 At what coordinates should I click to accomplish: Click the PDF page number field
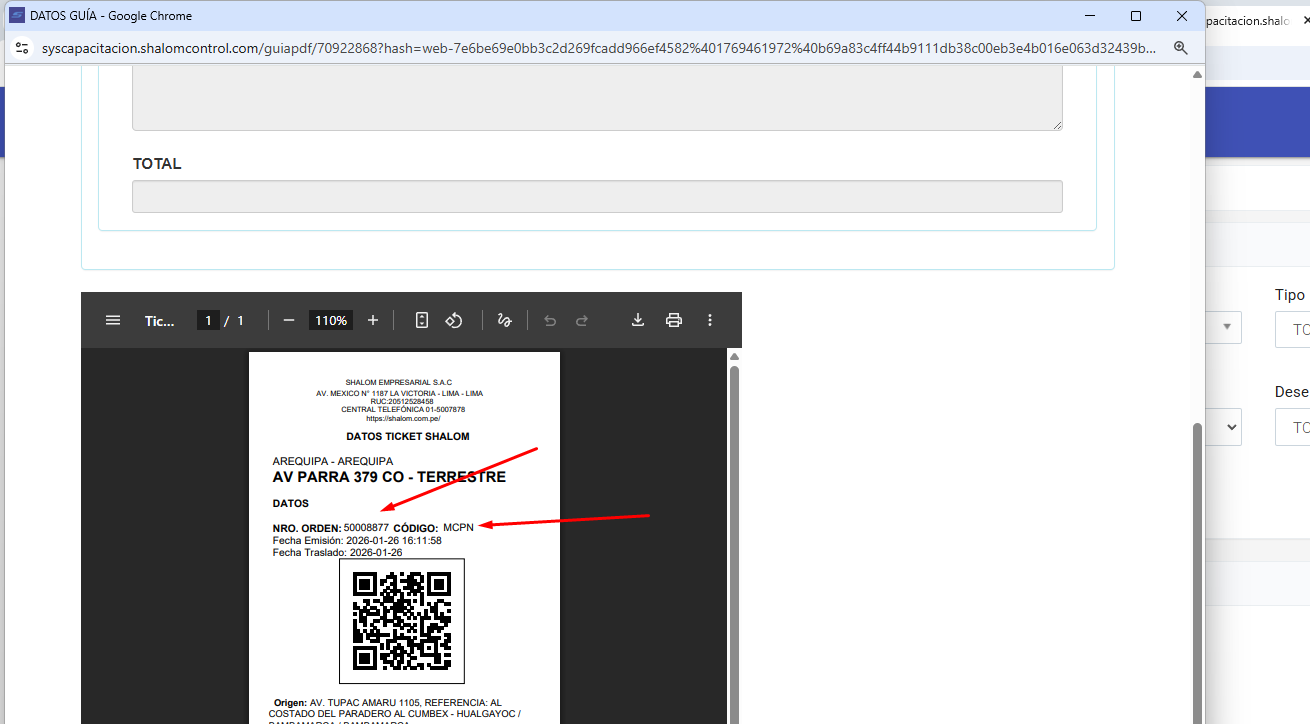[208, 321]
